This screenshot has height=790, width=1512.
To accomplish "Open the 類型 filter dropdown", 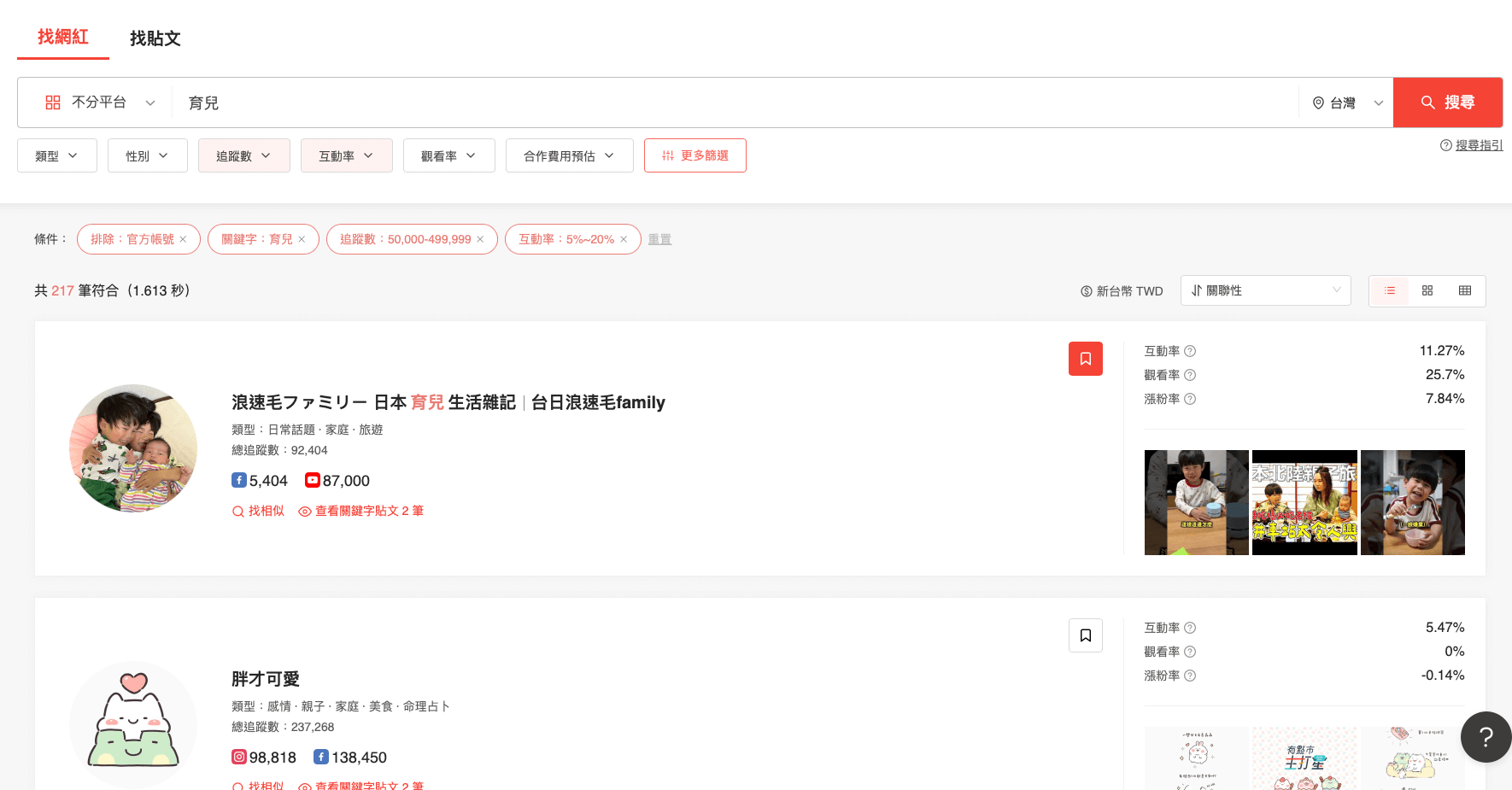I will pyautogui.click(x=57, y=155).
